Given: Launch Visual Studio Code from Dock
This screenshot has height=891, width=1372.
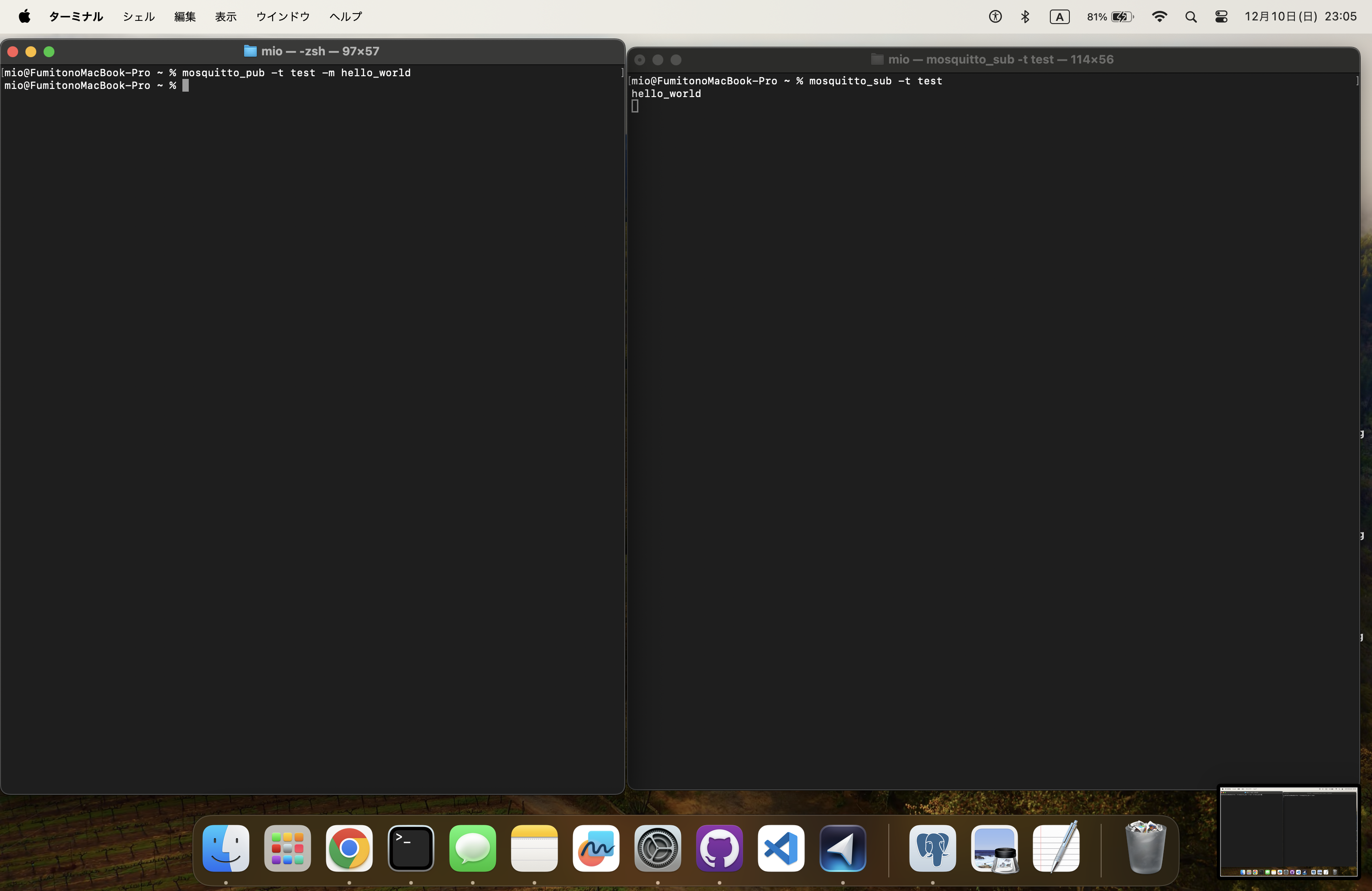Looking at the screenshot, I should tap(780, 848).
